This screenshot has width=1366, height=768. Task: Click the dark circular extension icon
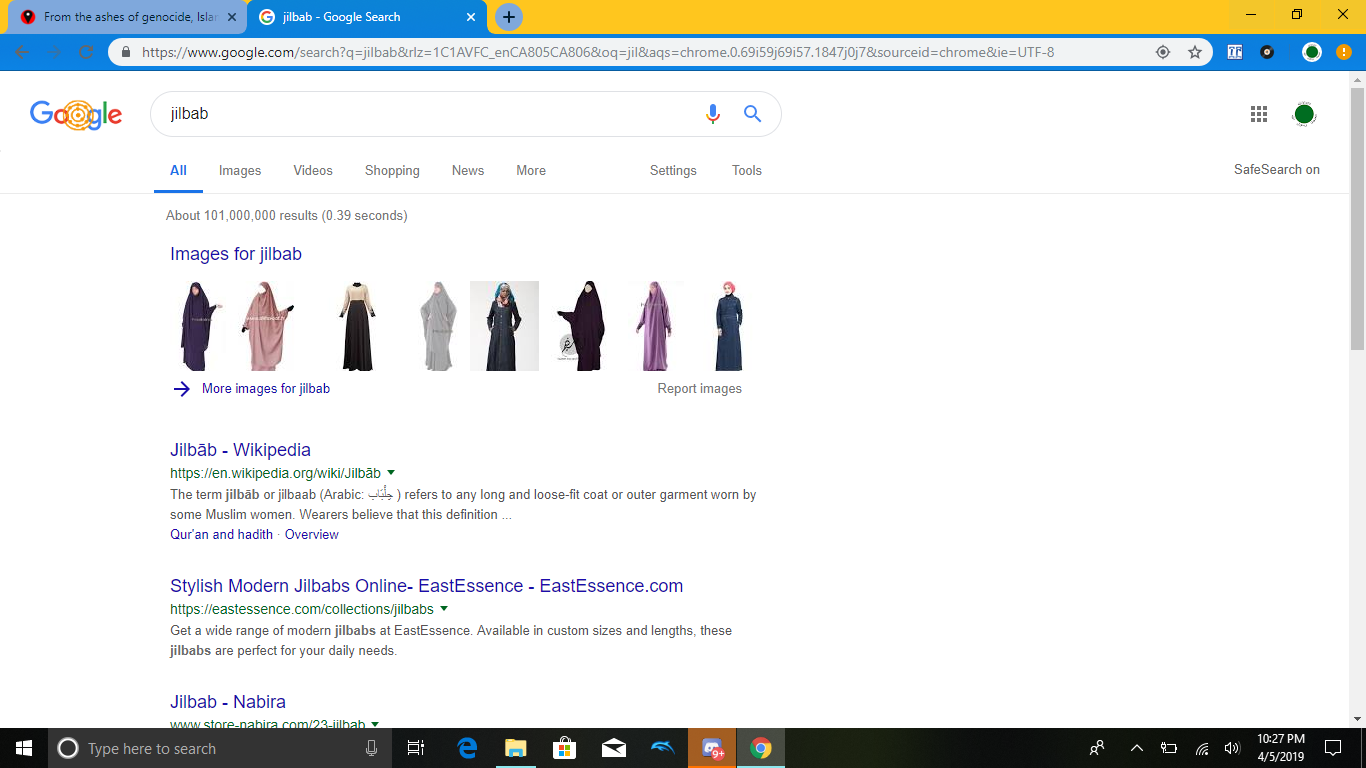point(1267,52)
